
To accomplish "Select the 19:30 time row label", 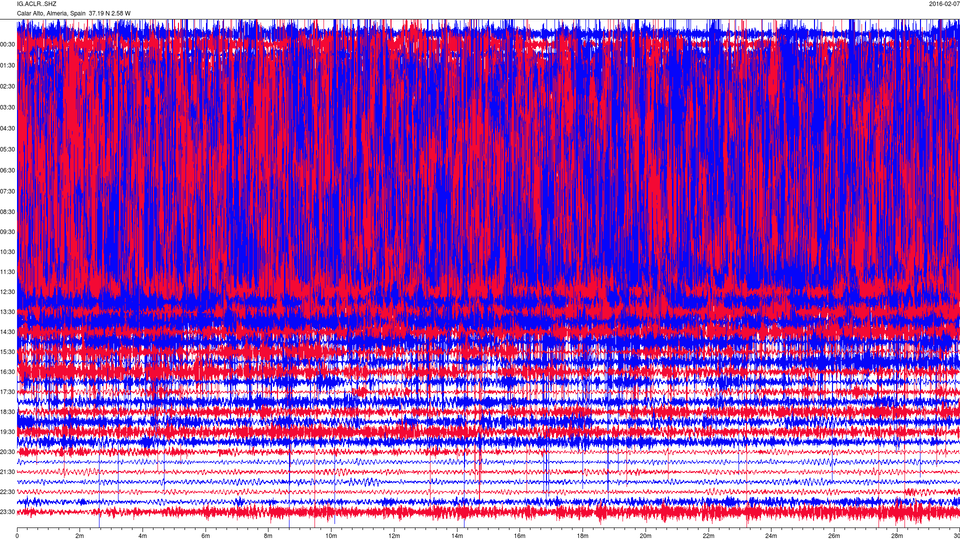I will [x=7, y=432].
